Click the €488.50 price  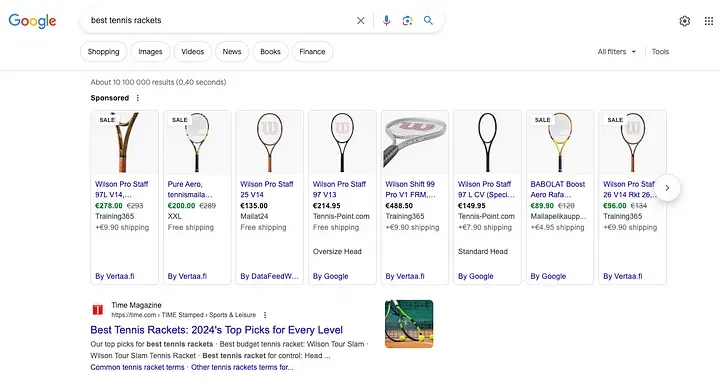399,206
